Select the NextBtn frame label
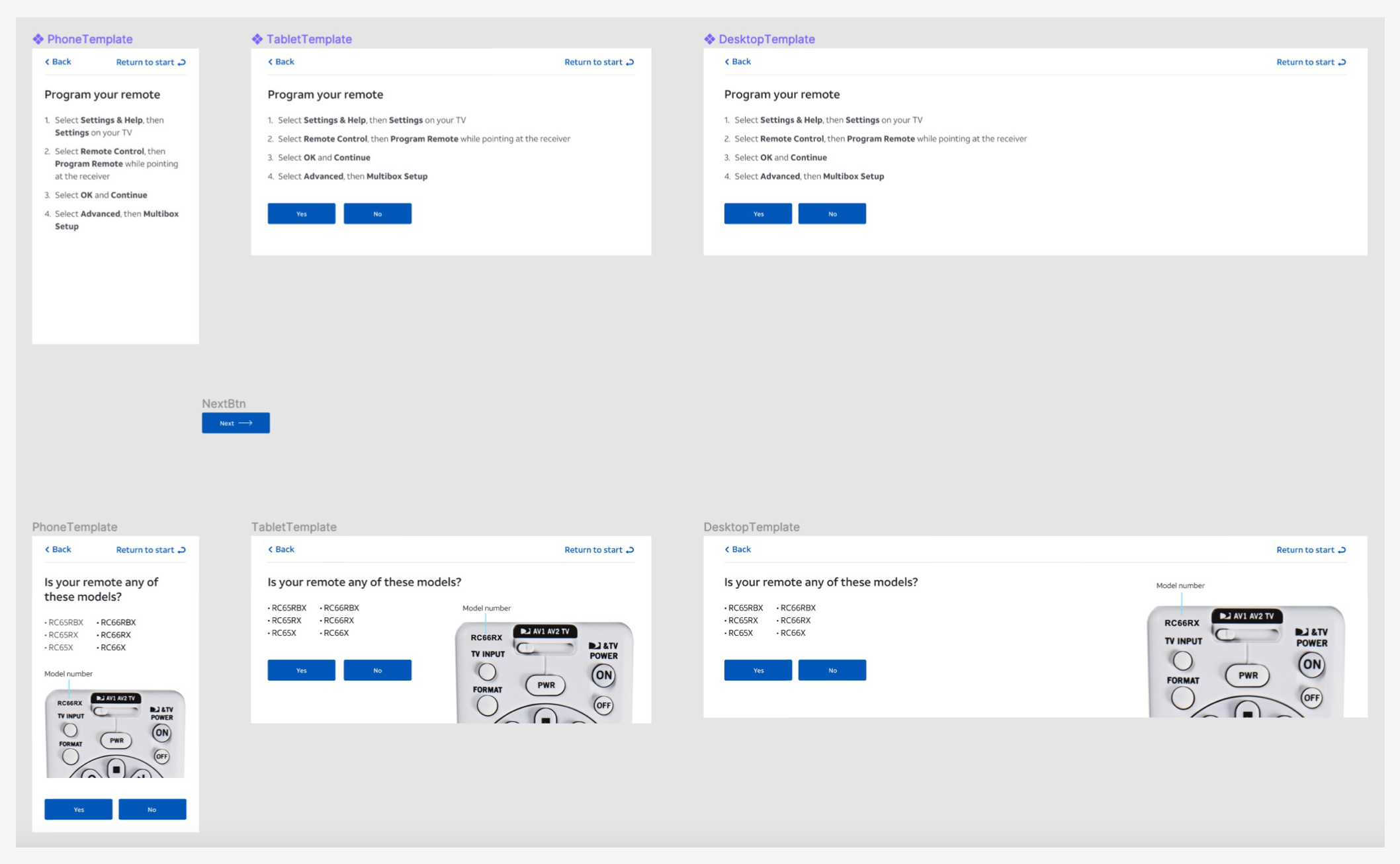1400x864 pixels. [x=224, y=404]
